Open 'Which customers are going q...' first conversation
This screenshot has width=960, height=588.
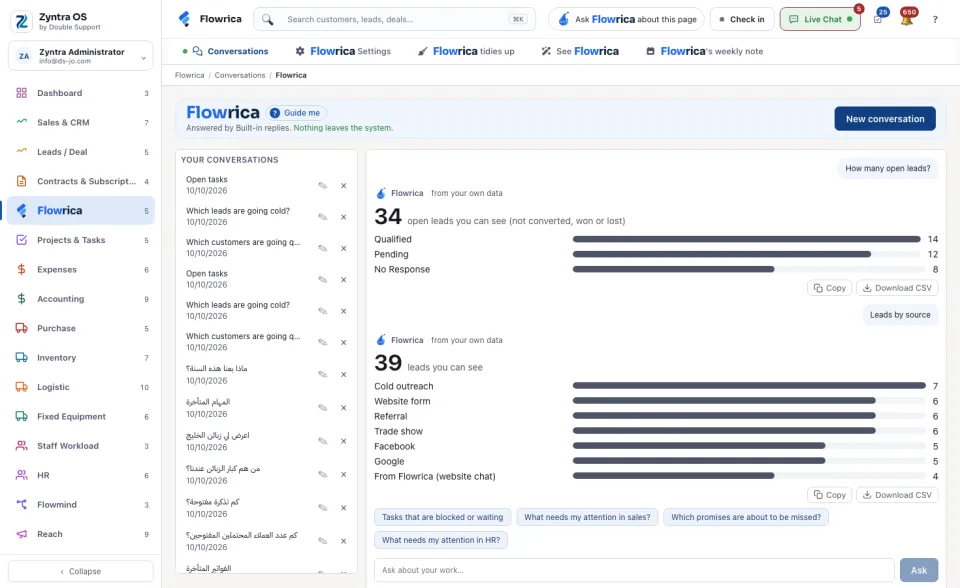(243, 247)
